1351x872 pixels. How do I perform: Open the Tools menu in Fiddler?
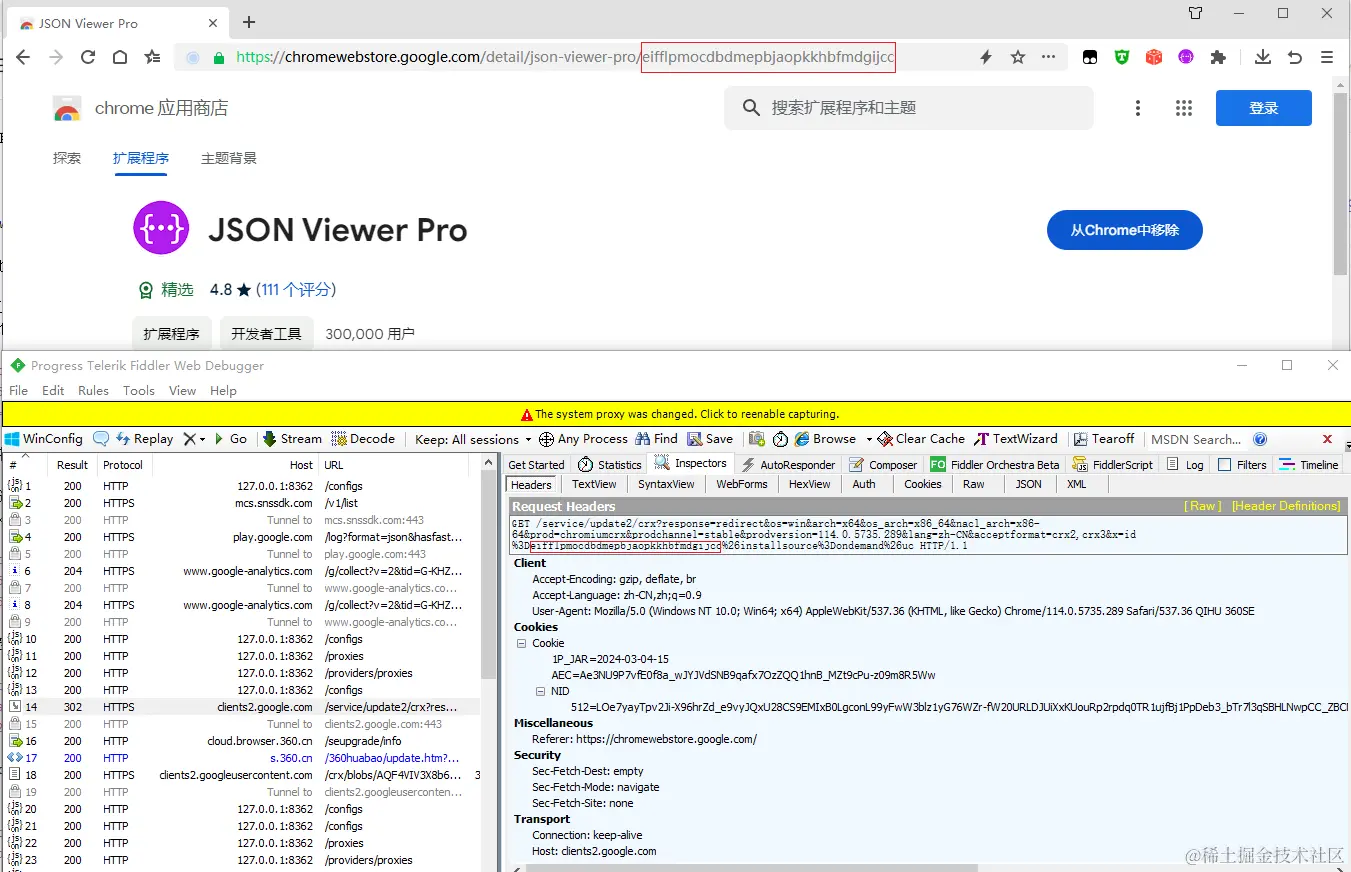click(x=139, y=391)
